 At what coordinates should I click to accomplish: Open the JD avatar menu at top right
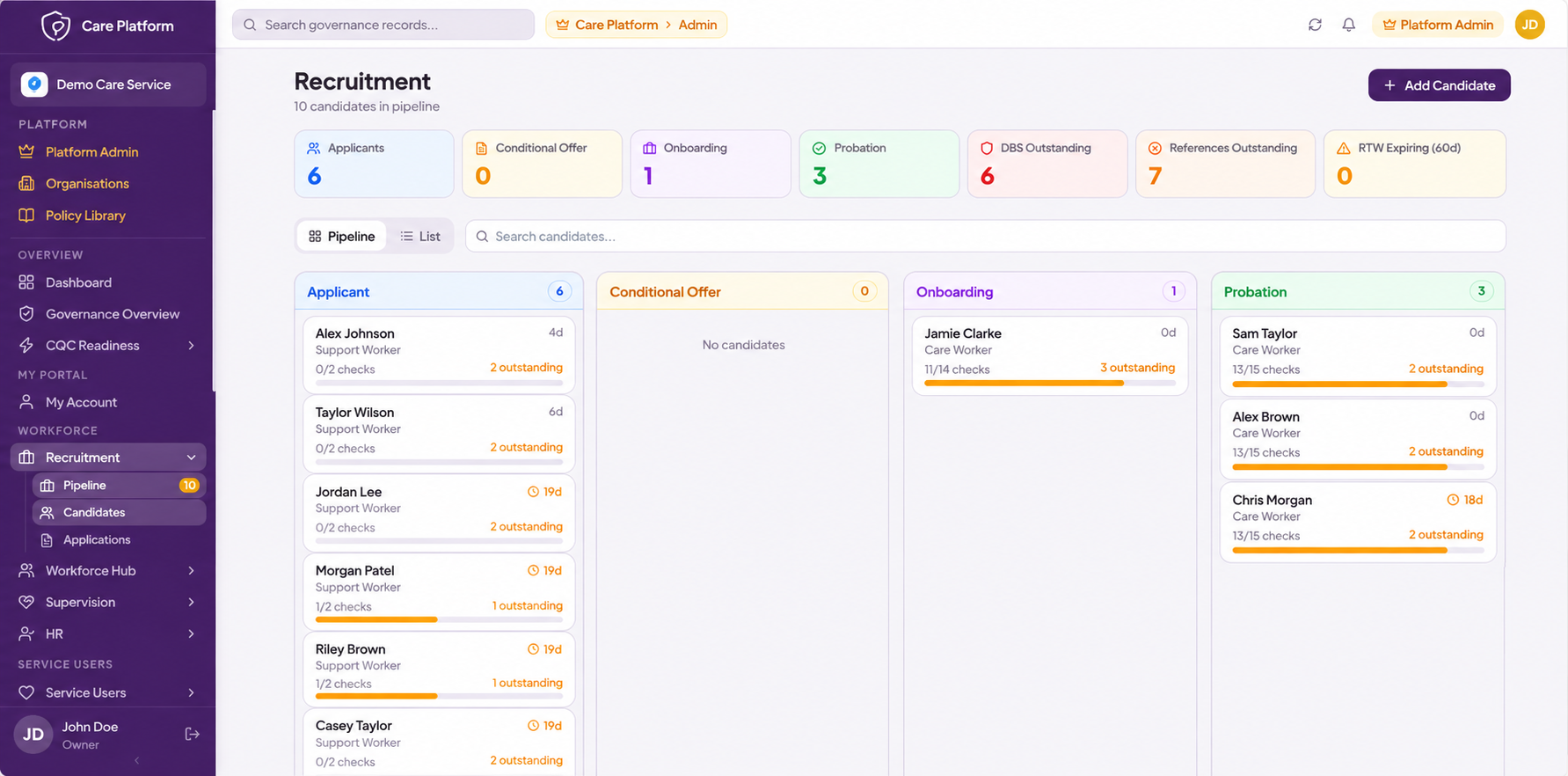tap(1529, 25)
